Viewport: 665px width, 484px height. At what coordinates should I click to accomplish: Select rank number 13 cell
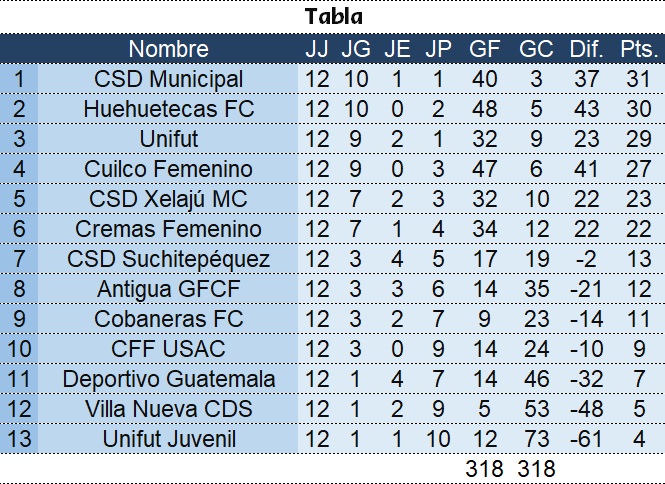(x=19, y=439)
